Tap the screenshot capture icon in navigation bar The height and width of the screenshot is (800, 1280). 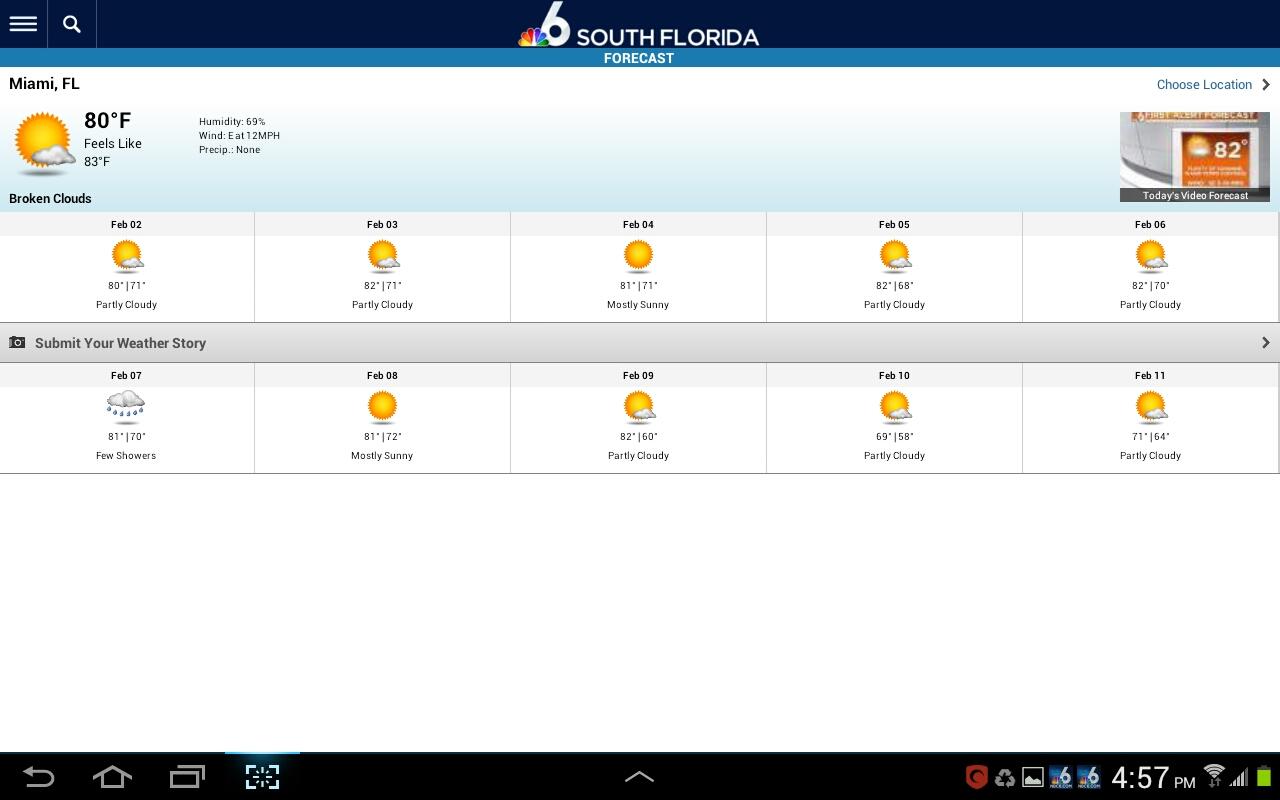tap(262, 777)
